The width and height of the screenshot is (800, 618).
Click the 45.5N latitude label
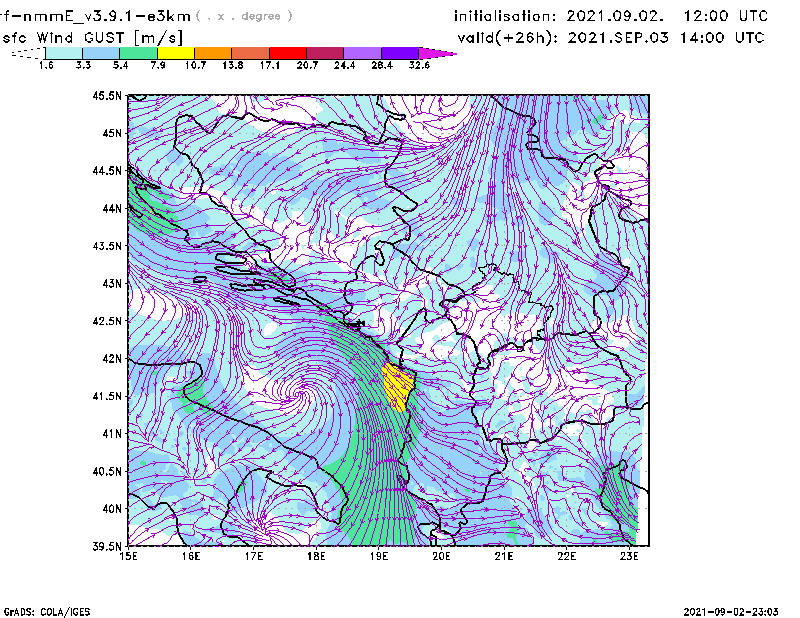107,95
